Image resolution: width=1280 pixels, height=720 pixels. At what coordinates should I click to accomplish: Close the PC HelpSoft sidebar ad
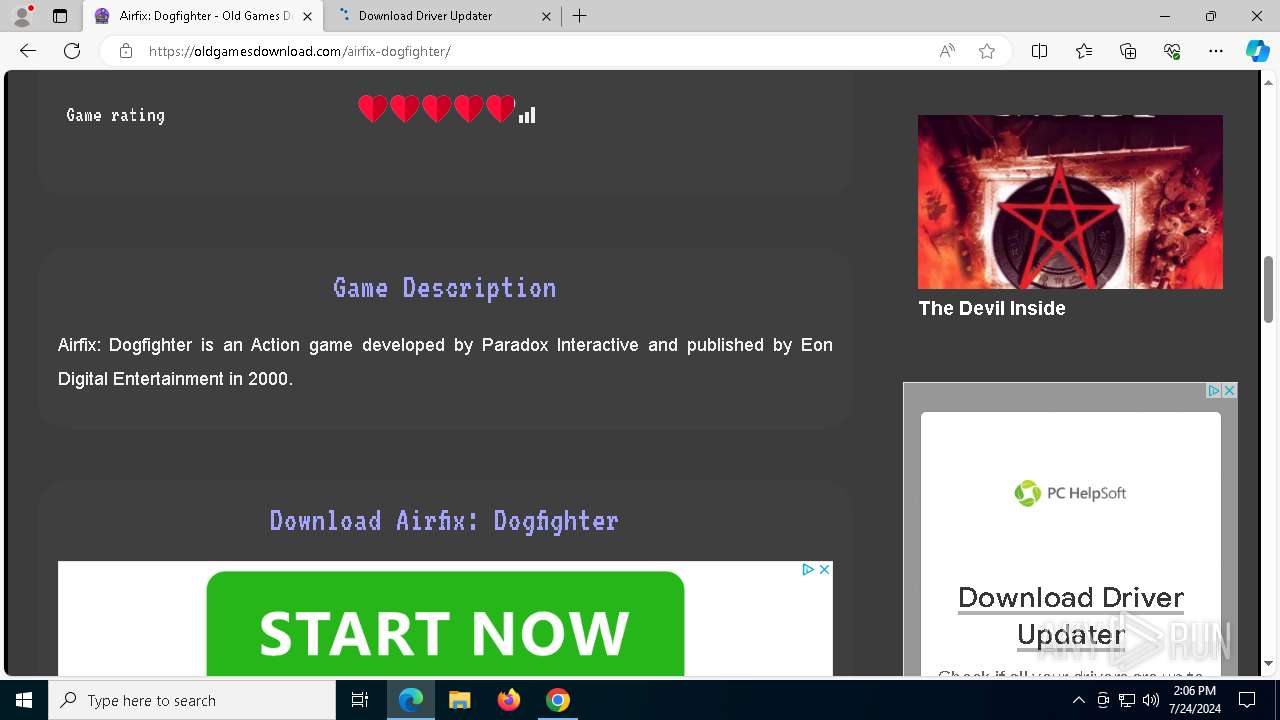(x=1229, y=390)
